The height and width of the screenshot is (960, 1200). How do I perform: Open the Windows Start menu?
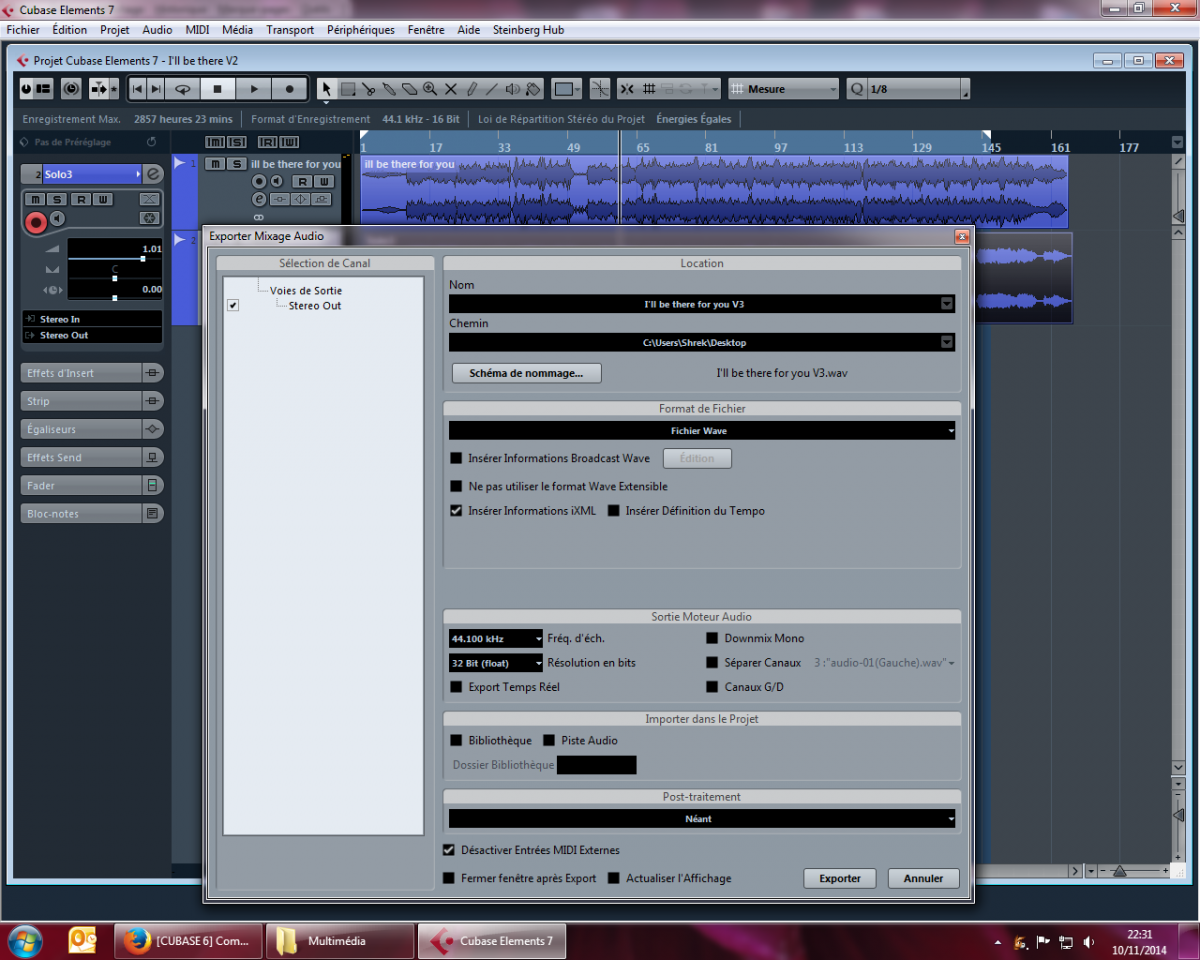tap(24, 941)
